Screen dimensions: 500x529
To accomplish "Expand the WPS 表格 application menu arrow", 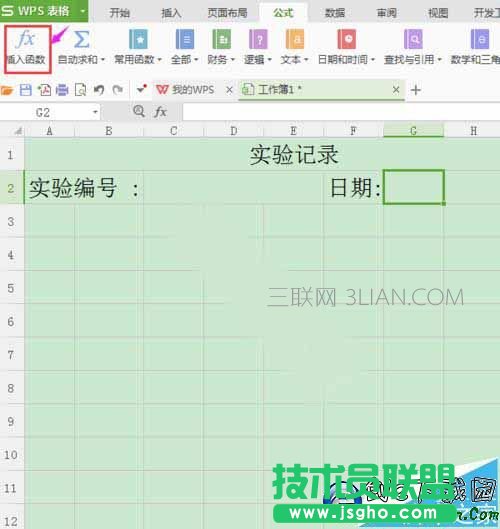I will (82, 11).
